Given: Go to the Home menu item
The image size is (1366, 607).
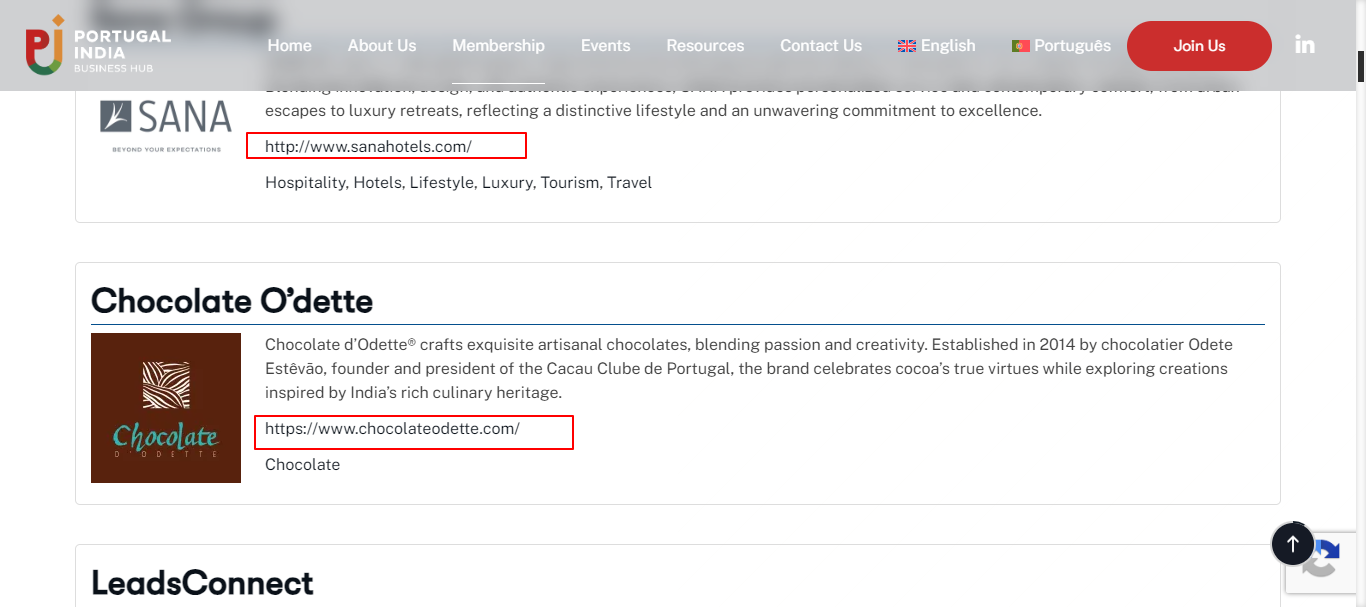Looking at the screenshot, I should point(289,46).
